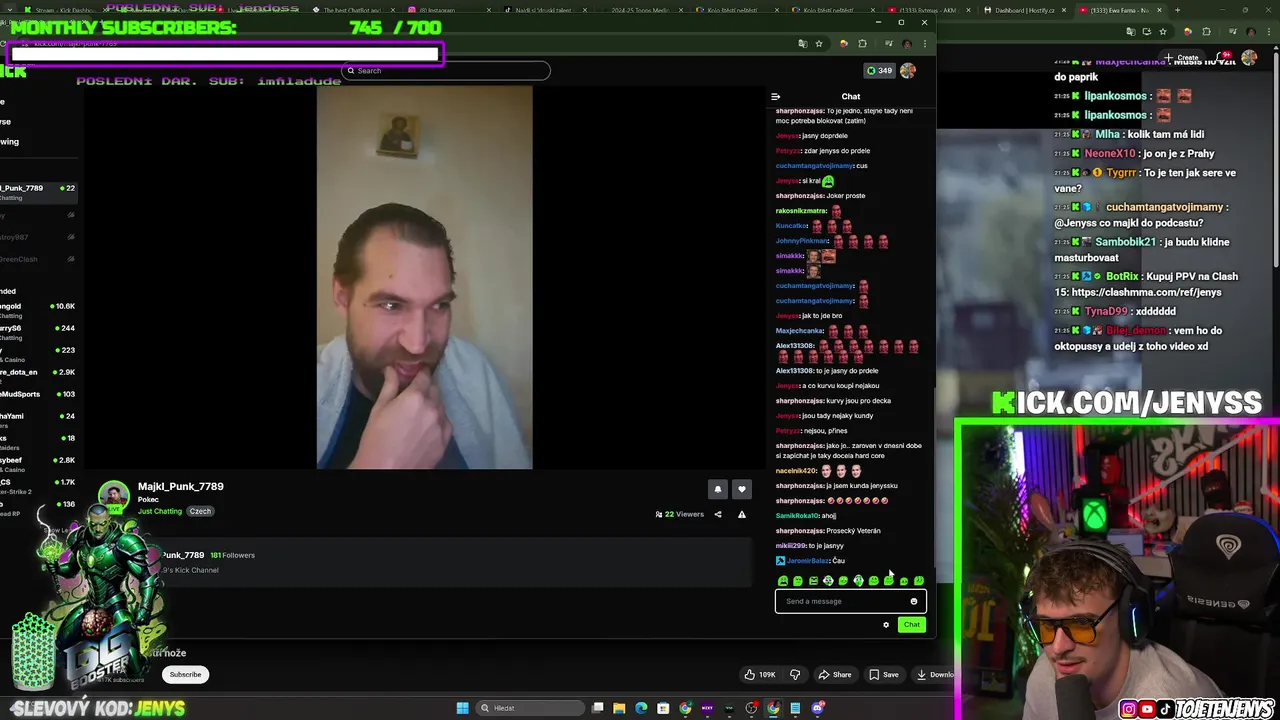
Task: Bookmark page with star in Kick window
Action: pyautogui.click(x=818, y=44)
